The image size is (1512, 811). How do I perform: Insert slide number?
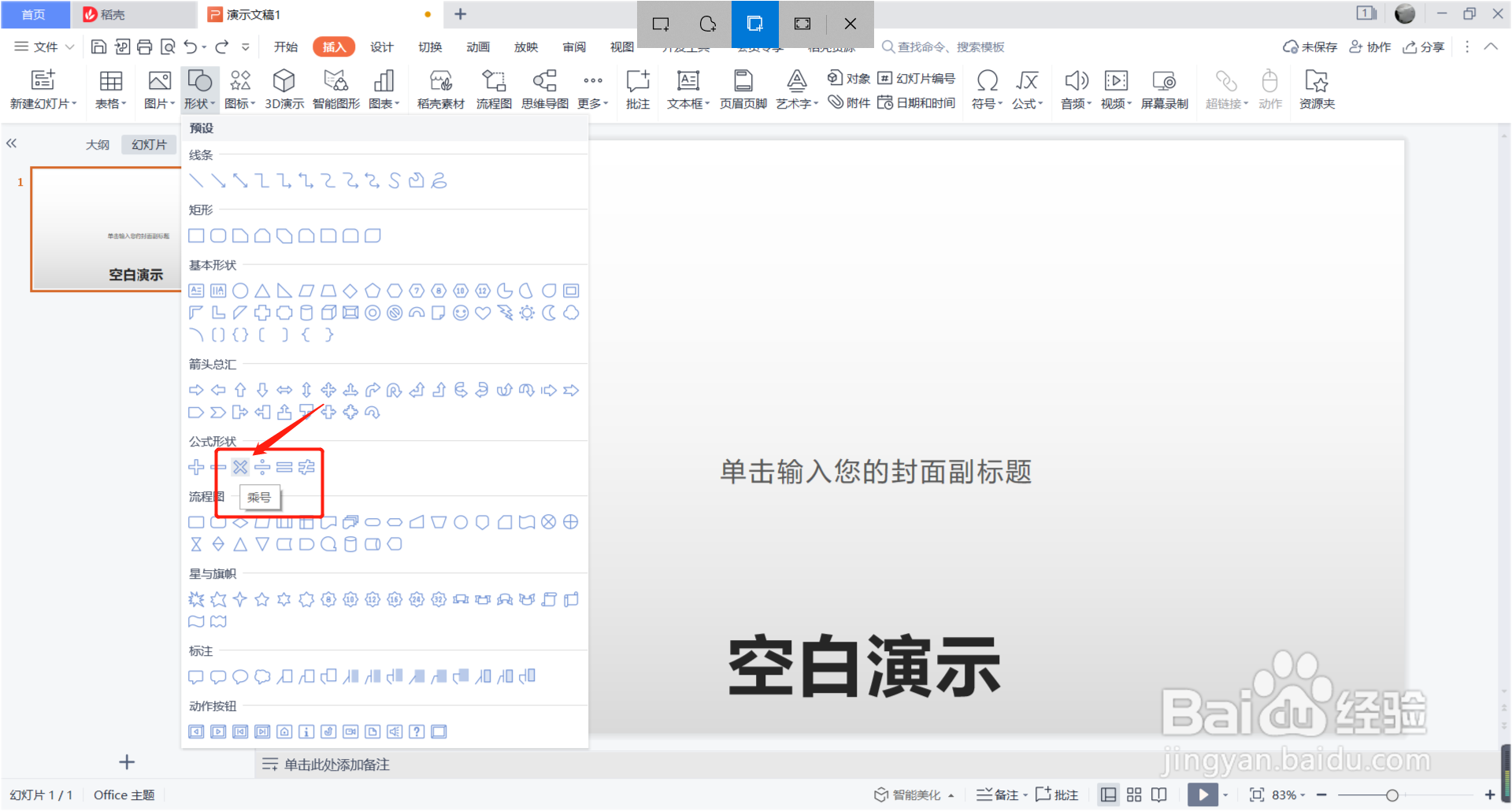click(x=917, y=78)
